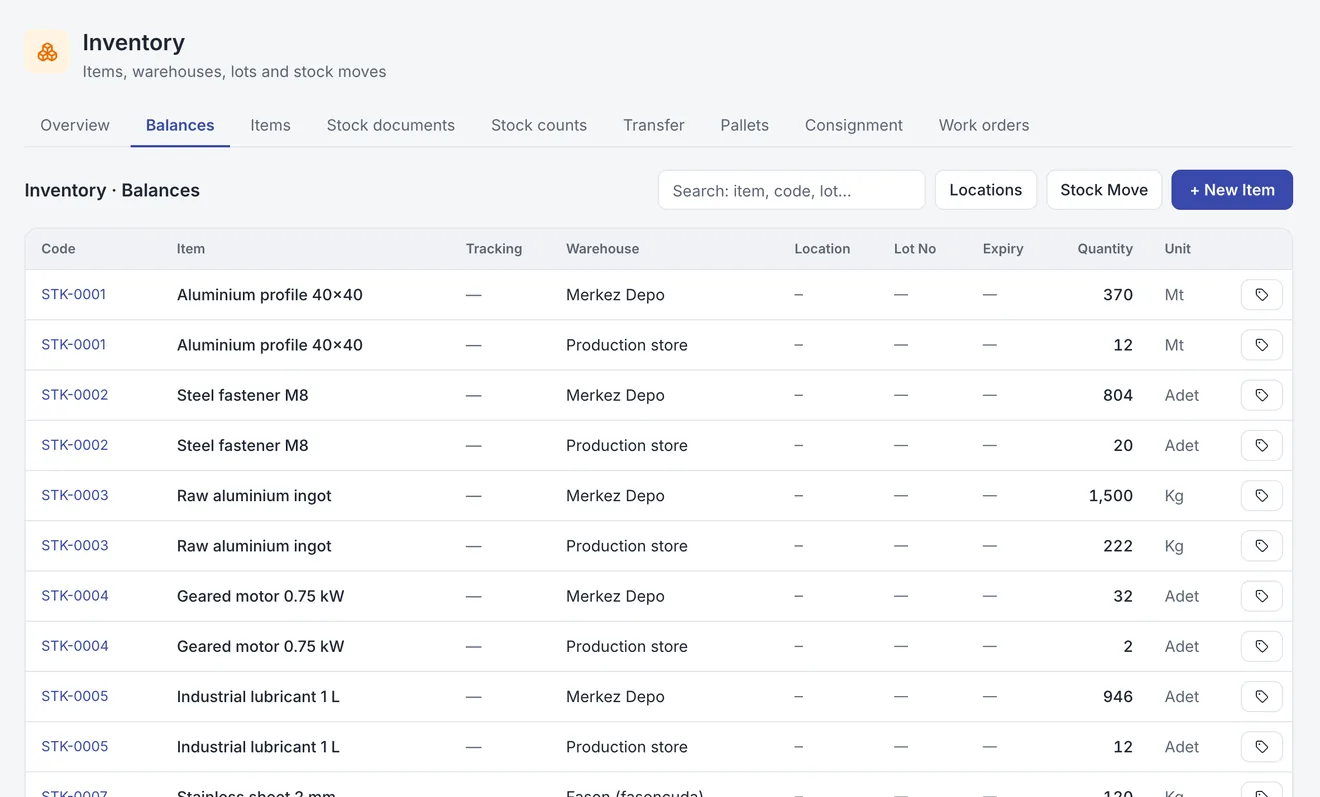Image resolution: width=1320 pixels, height=797 pixels.
Task: Open the Locations button
Action: (986, 190)
